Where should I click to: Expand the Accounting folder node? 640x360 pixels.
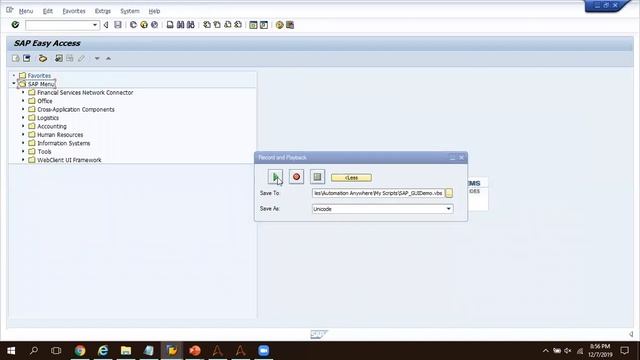click(x=23, y=126)
